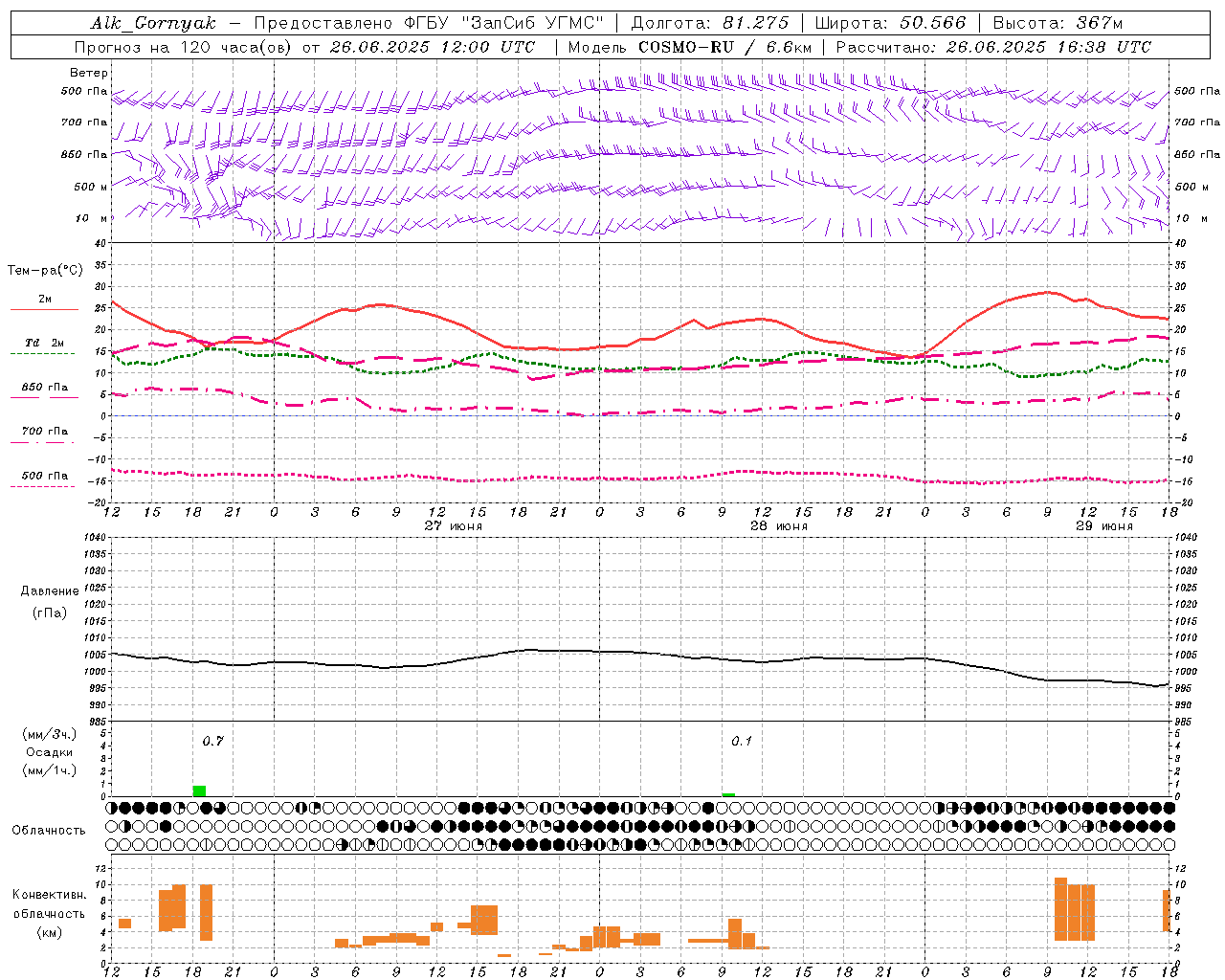The image size is (1225, 980).
Task: Click the 1040 top value on left pressure axis
Action: pos(94,538)
